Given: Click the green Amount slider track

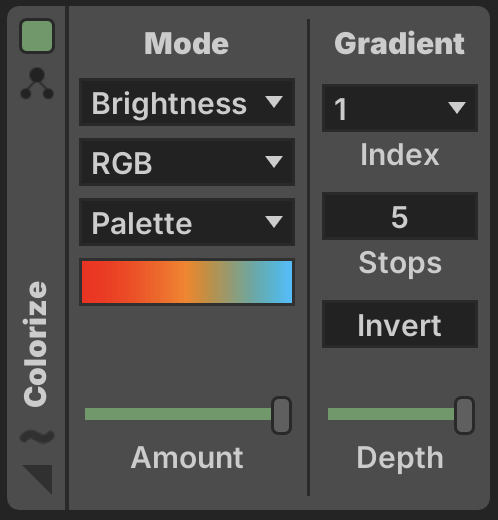Looking at the screenshot, I should click(x=178, y=414).
